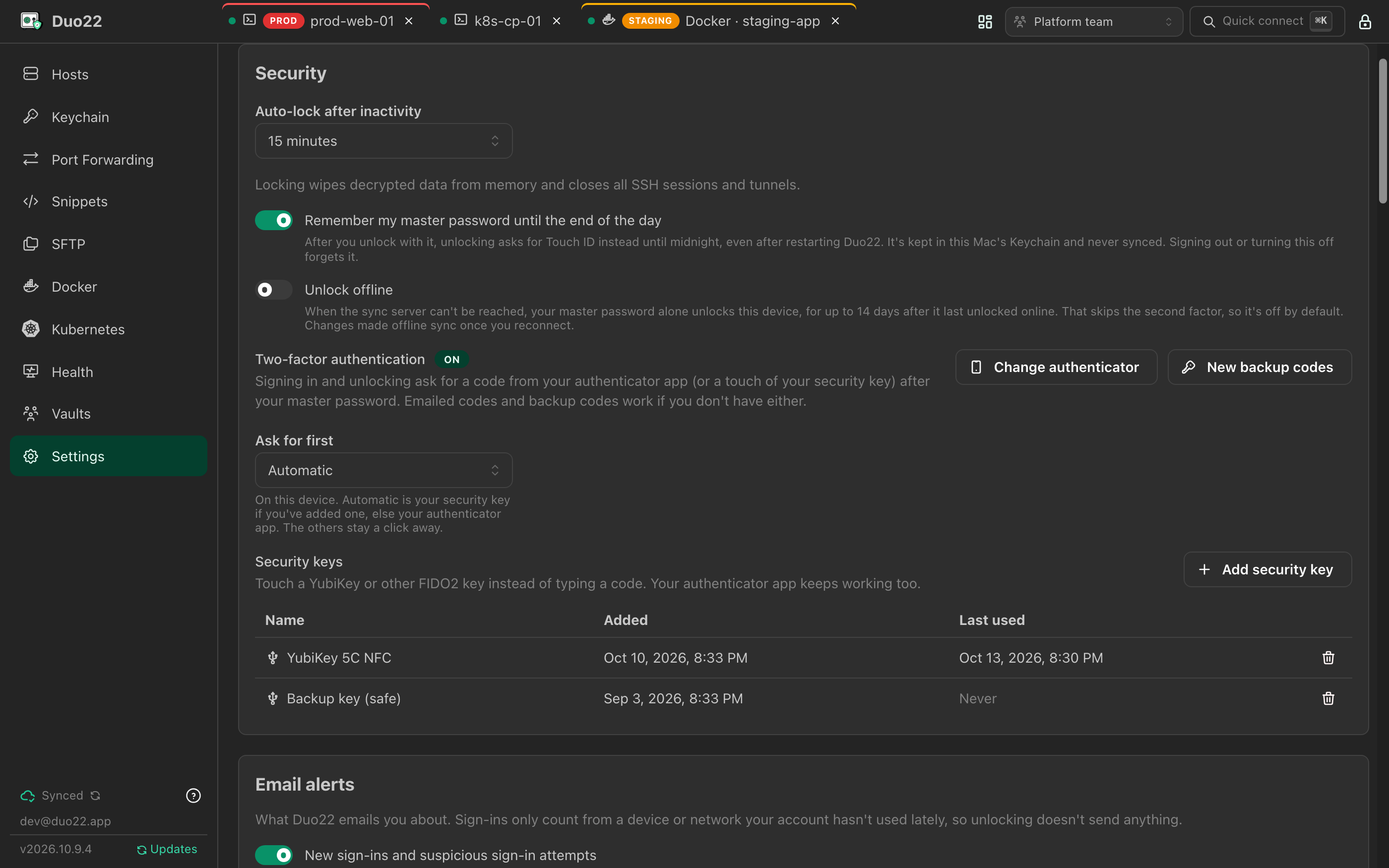Screen dimensions: 1389x868
Task: Click the Duo22 app logo
Action: pyautogui.click(x=31, y=21)
